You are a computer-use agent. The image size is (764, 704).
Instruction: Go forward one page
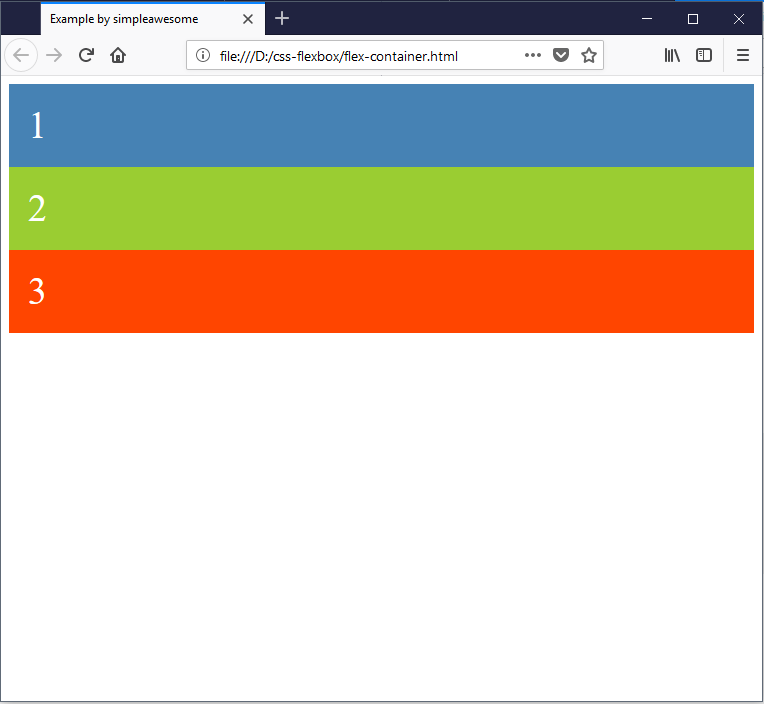pyautogui.click(x=54, y=55)
